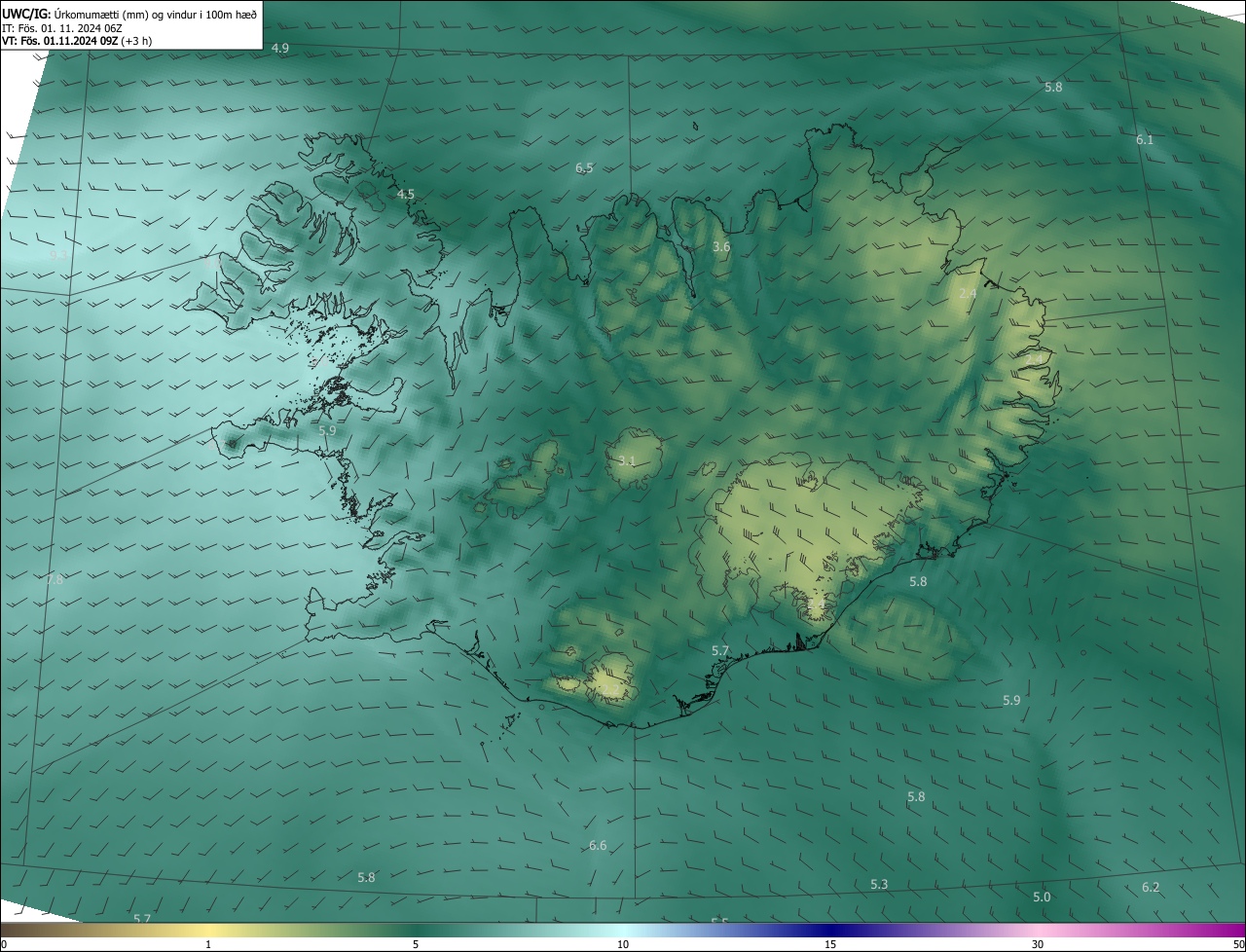
Task: Click the 10 tick on the color scale
Action: coord(623,944)
